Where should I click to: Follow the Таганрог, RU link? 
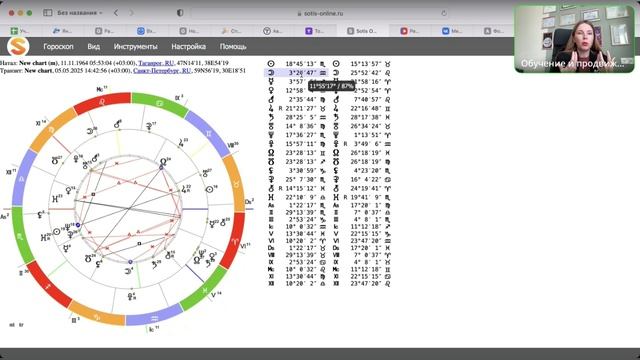tap(156, 63)
